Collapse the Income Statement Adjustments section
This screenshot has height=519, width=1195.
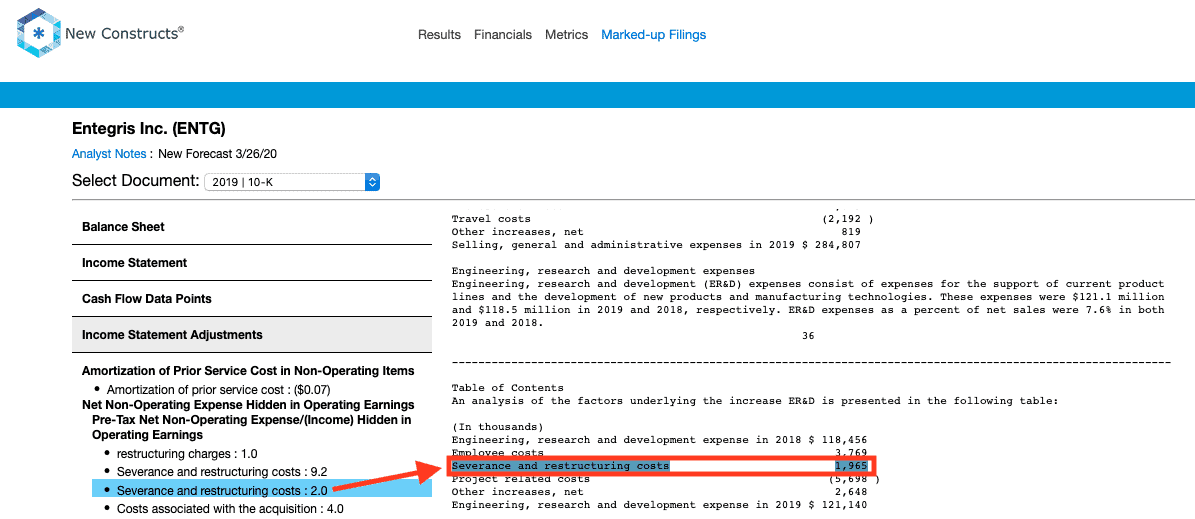pos(252,335)
